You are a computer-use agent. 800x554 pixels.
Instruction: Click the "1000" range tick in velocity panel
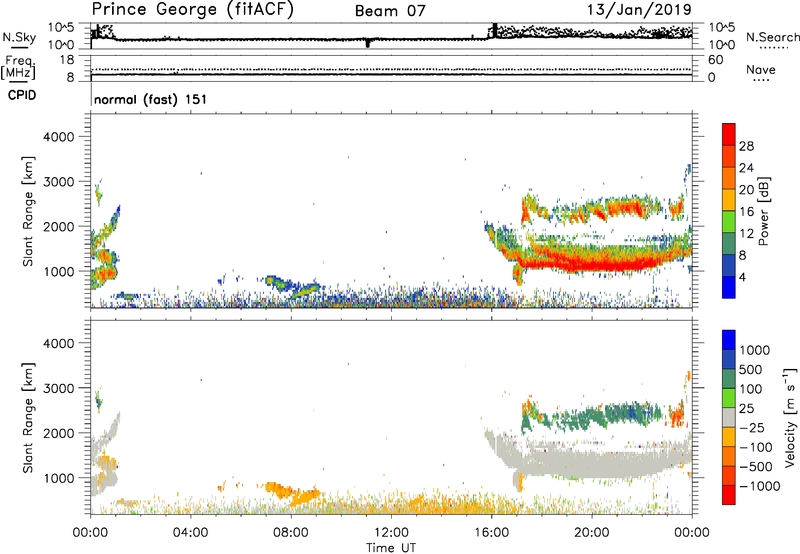[x=59, y=479]
